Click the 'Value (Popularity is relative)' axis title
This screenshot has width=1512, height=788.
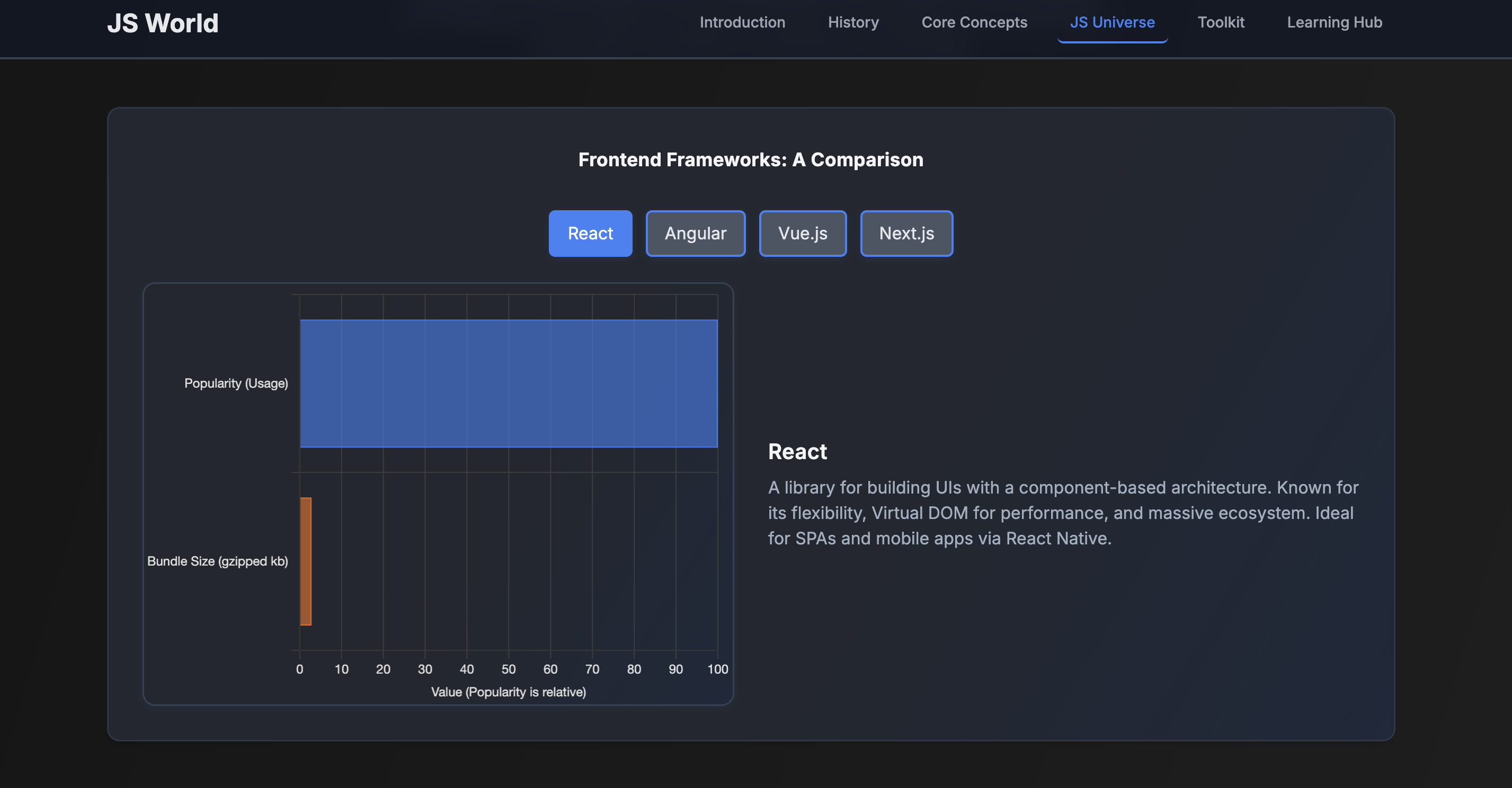[x=508, y=692]
